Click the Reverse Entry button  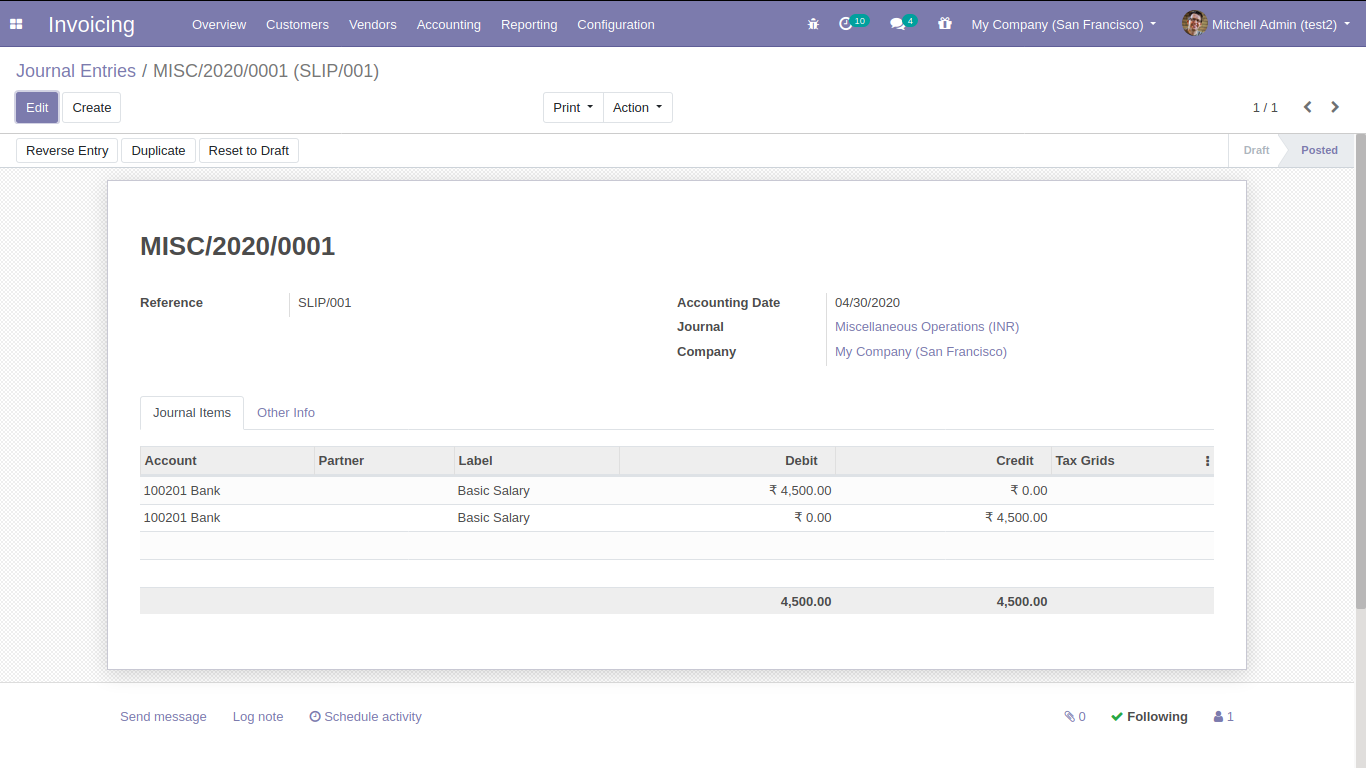point(67,151)
